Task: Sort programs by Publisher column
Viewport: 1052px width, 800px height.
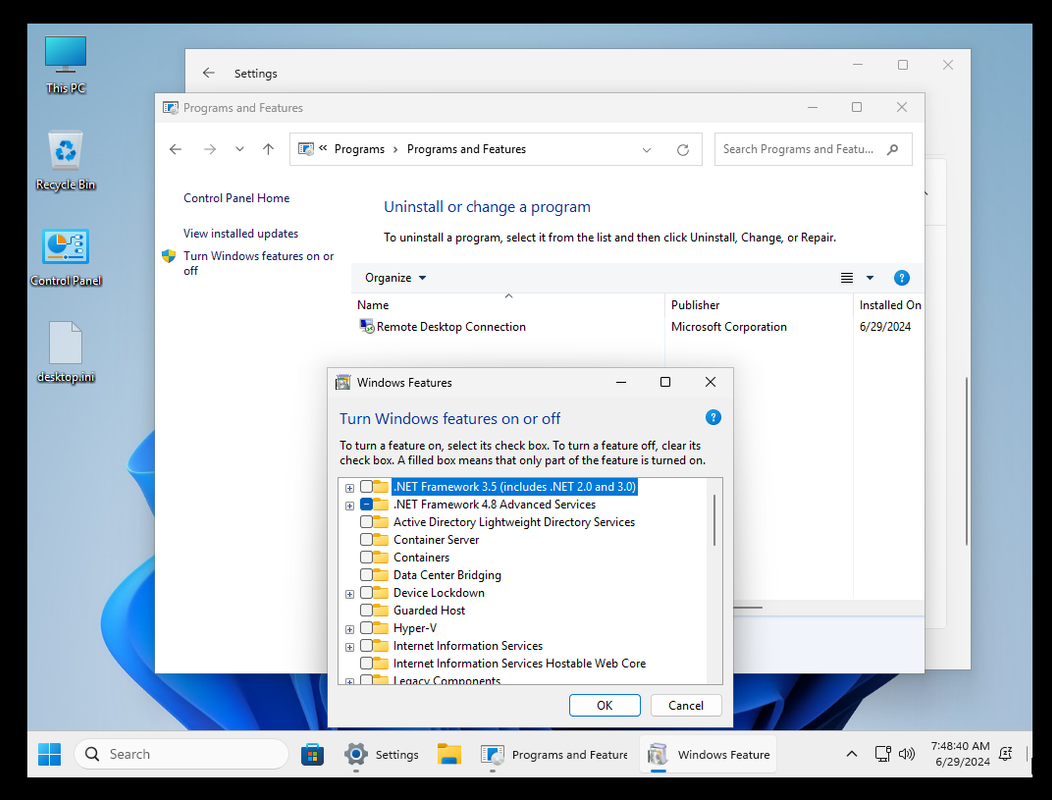Action: [759, 305]
